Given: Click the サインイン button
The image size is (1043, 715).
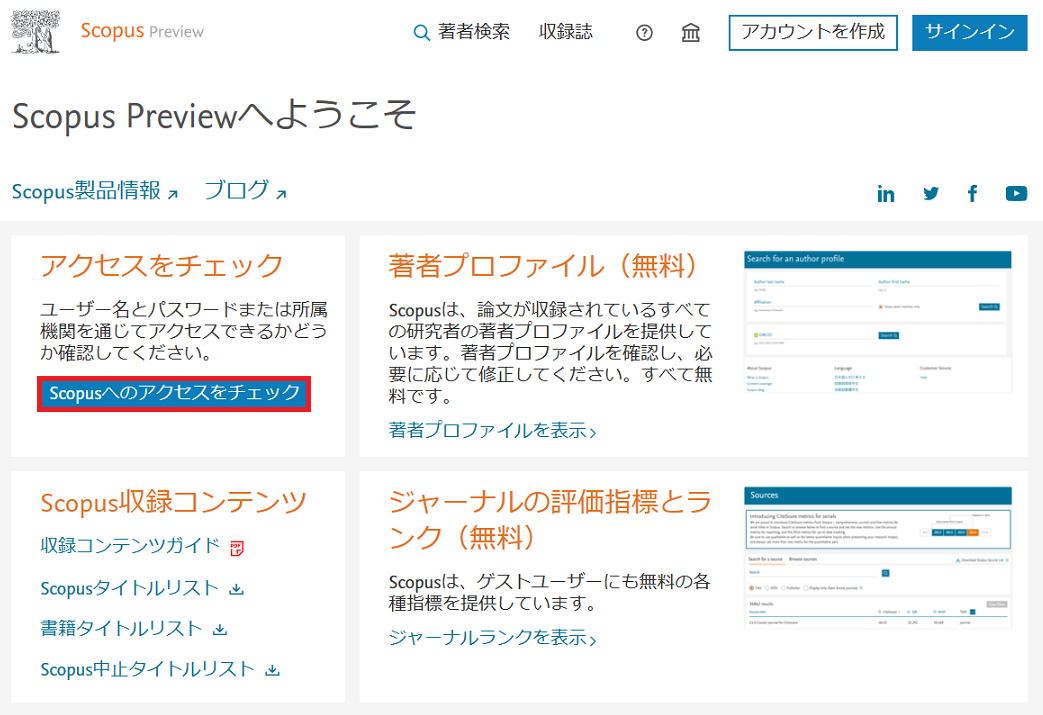Looking at the screenshot, I should tap(969, 33).
